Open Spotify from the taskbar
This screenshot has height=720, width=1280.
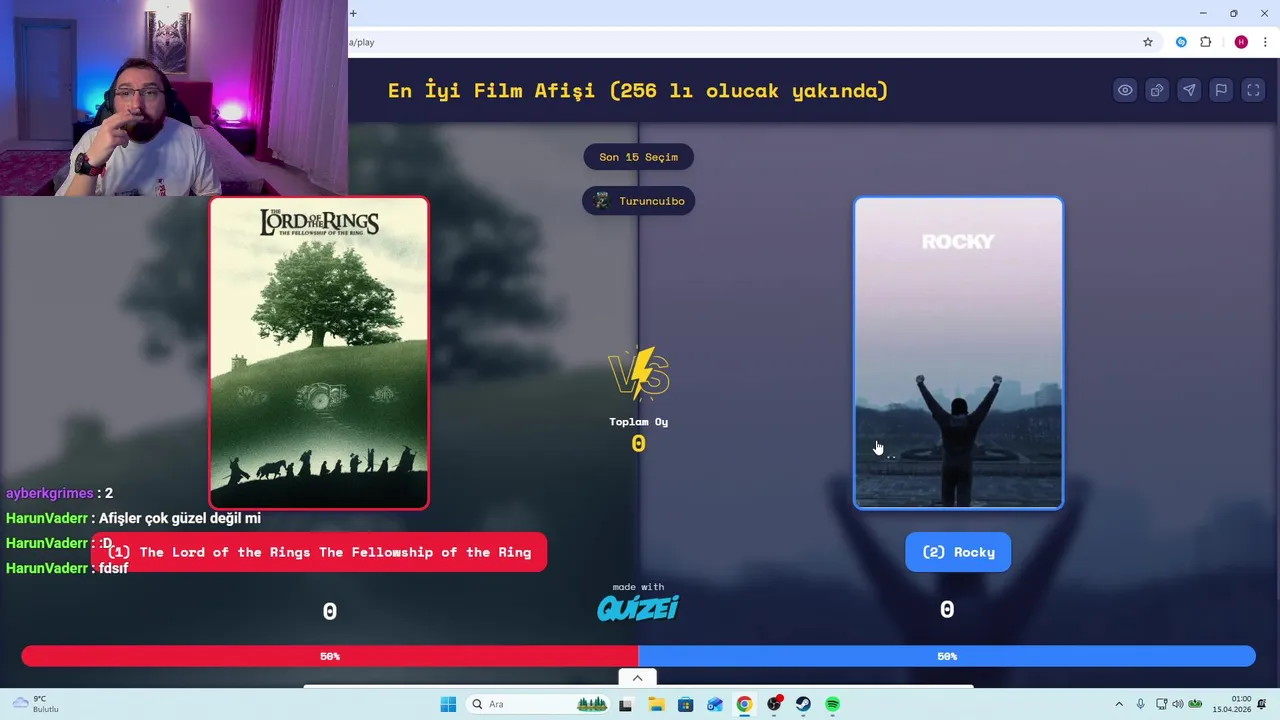coord(832,704)
